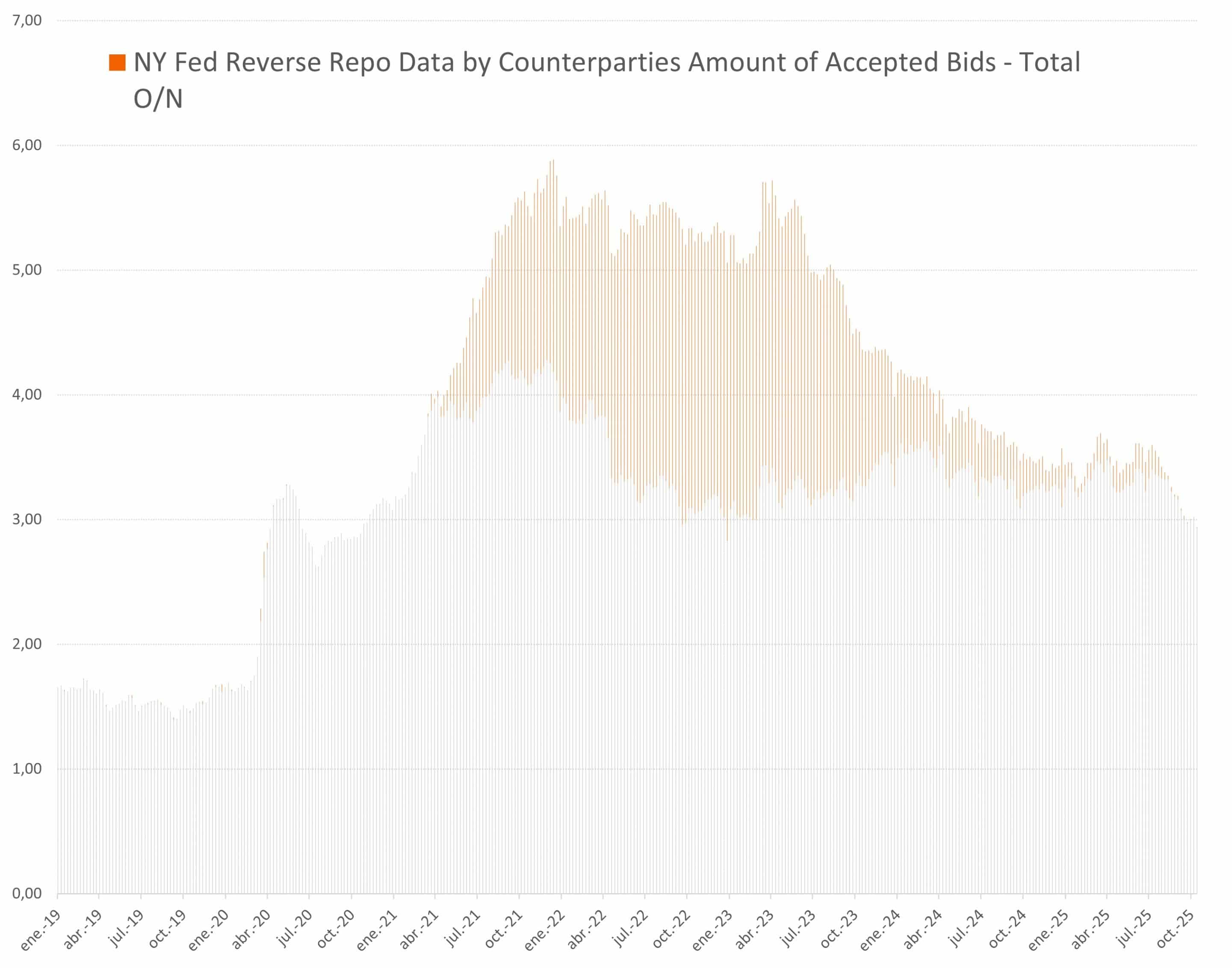Select the 3,00 y-axis label
Image resolution: width=1232 pixels, height=968 pixels.
[x=27, y=519]
